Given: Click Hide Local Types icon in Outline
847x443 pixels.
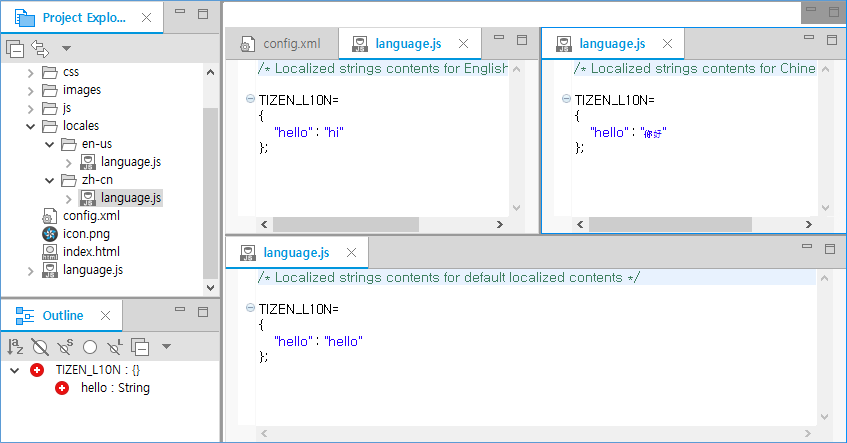Looking at the screenshot, I should [115, 347].
